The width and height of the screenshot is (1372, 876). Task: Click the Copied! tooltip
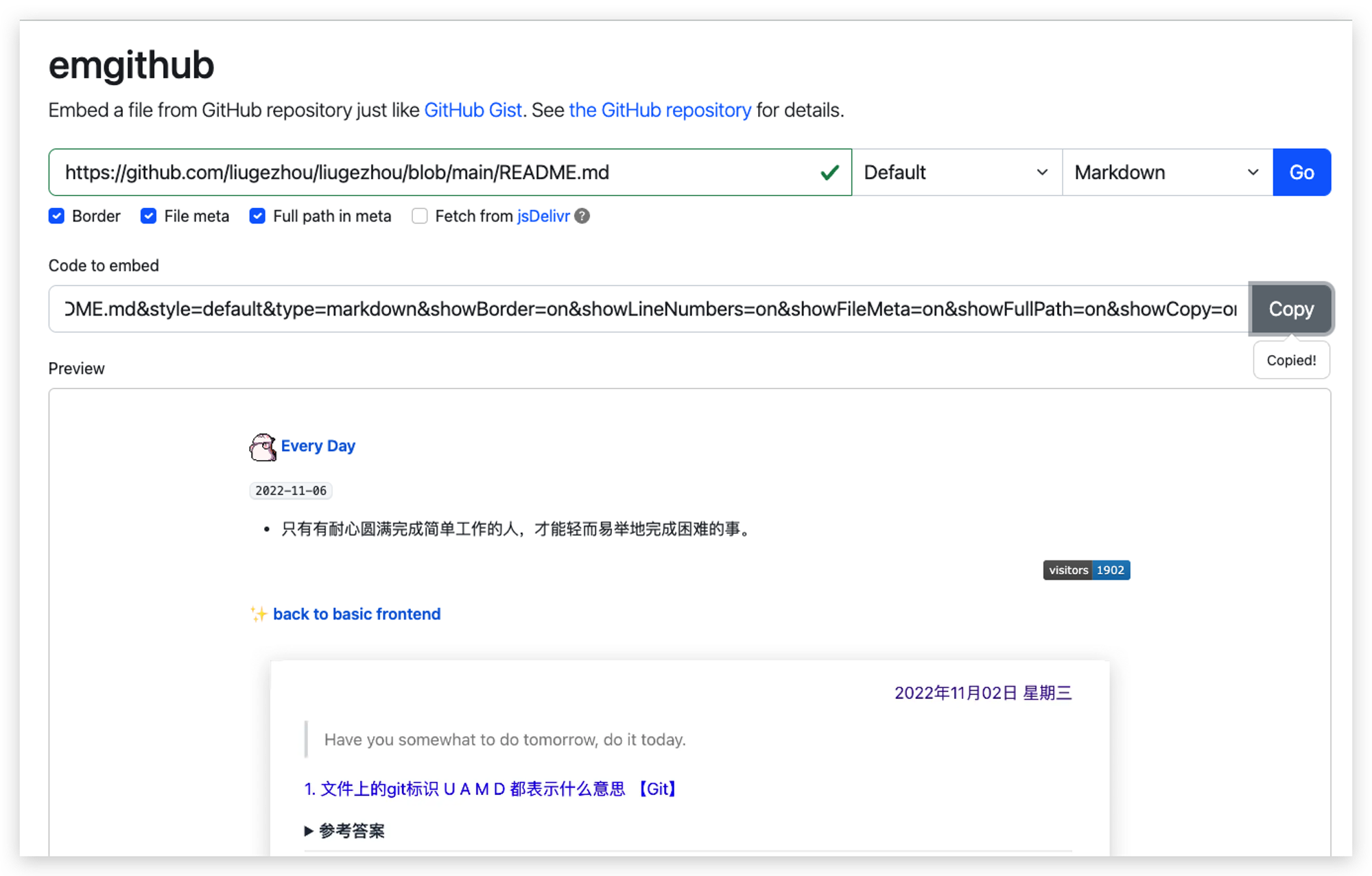click(x=1291, y=360)
